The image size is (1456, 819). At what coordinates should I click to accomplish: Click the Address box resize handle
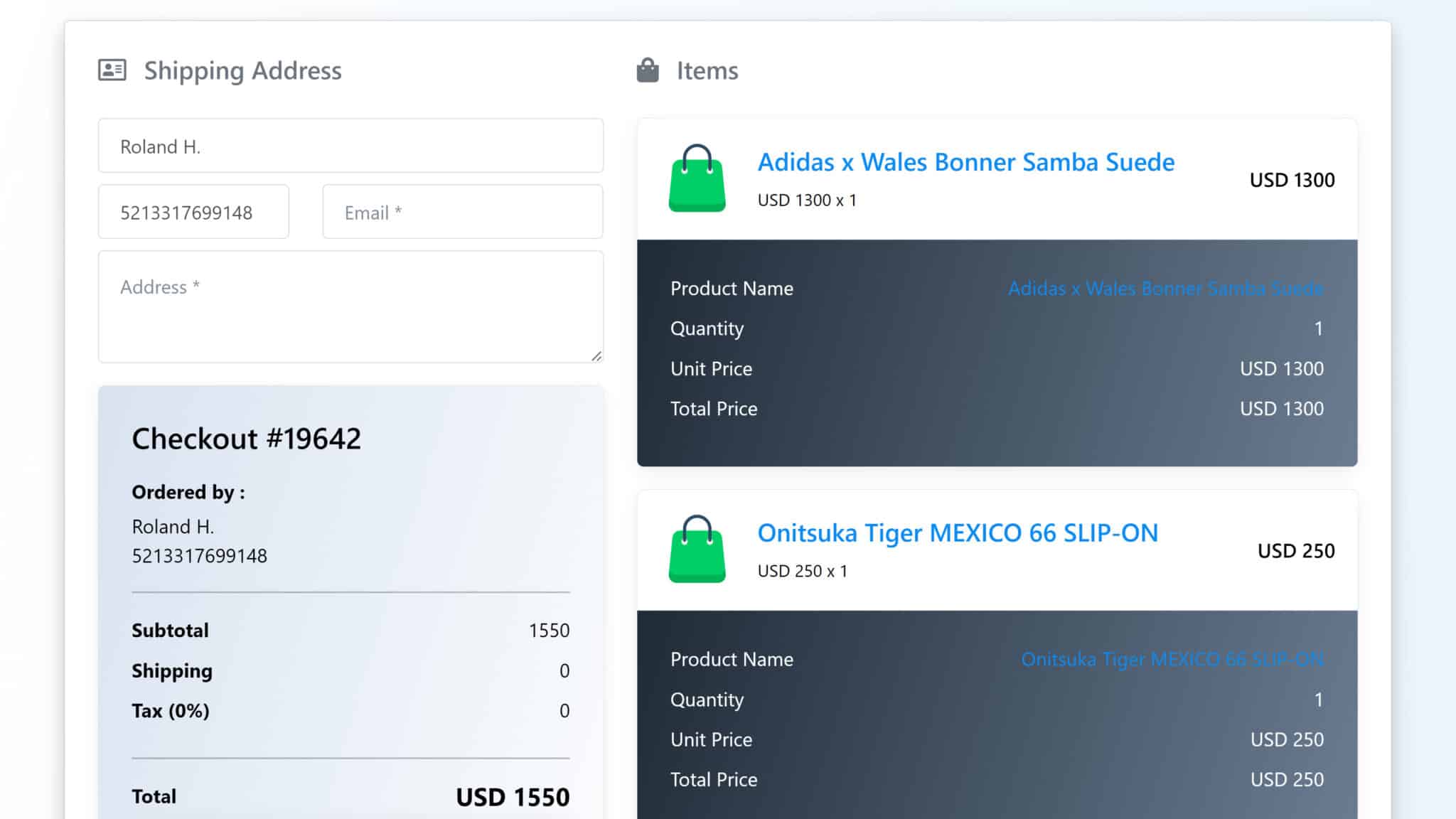tap(596, 356)
